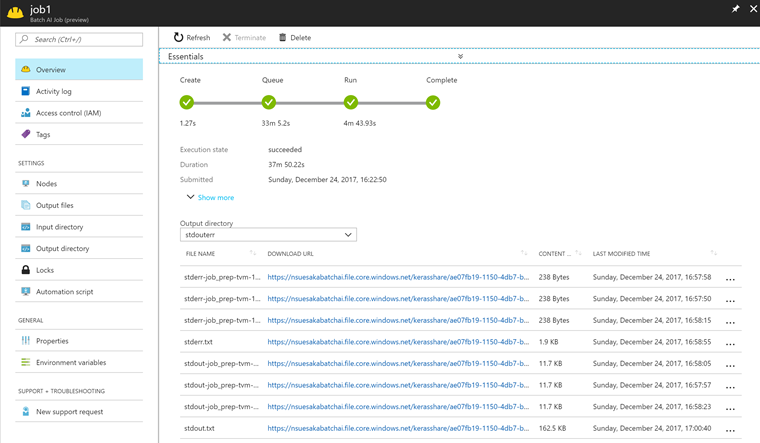
Task: Click the 162.5 KB content size cell
Action: [553, 428]
